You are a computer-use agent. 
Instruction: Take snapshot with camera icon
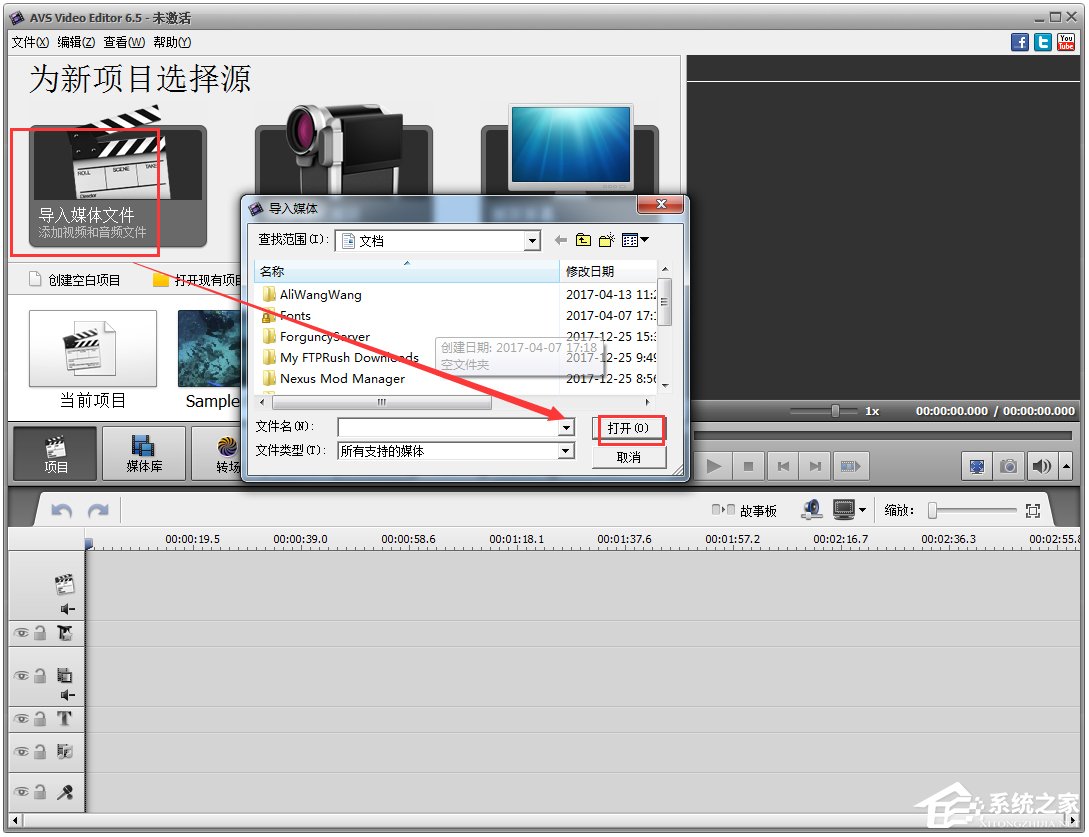tap(1008, 466)
